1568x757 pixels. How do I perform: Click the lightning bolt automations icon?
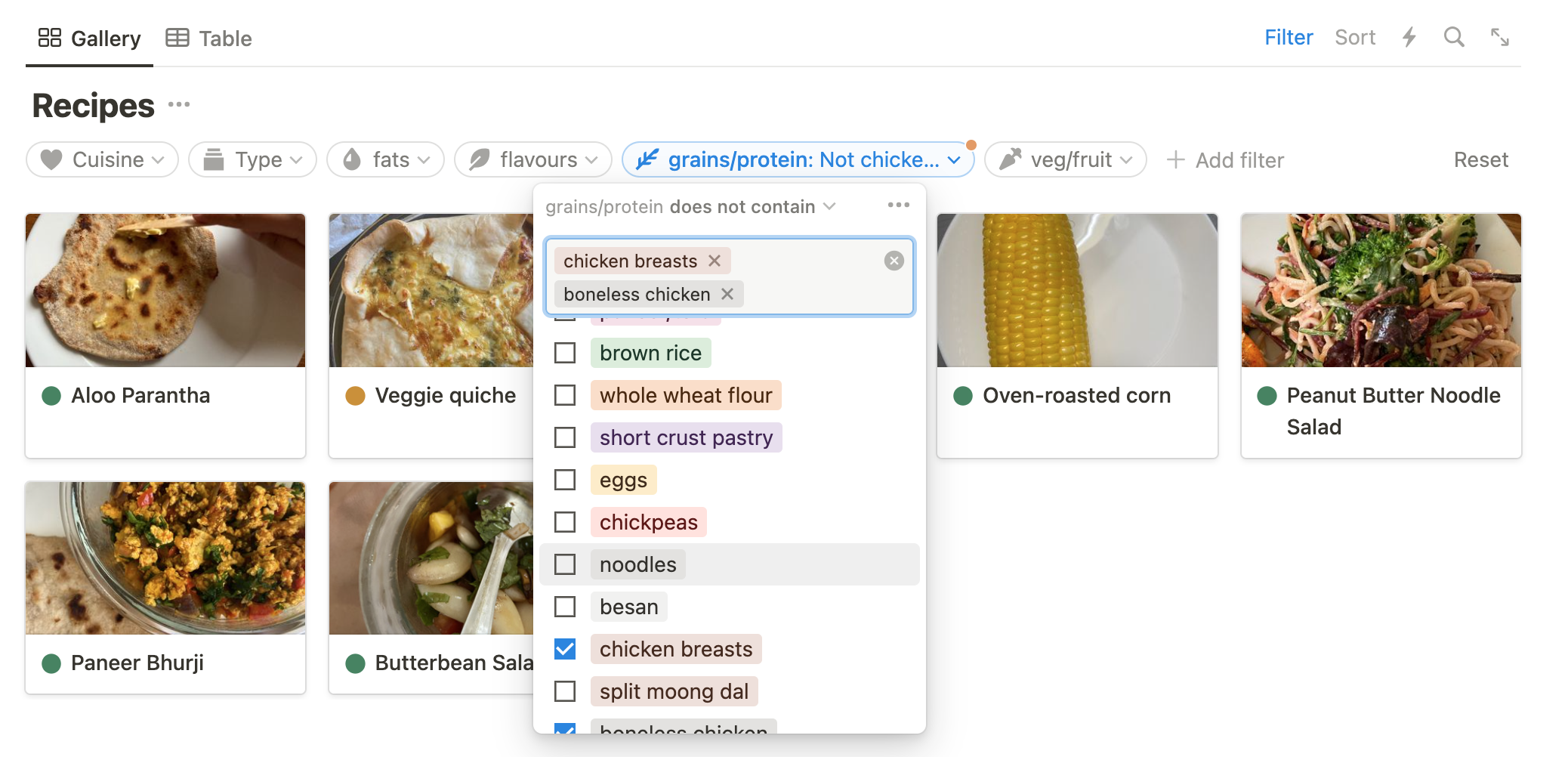tap(1409, 37)
